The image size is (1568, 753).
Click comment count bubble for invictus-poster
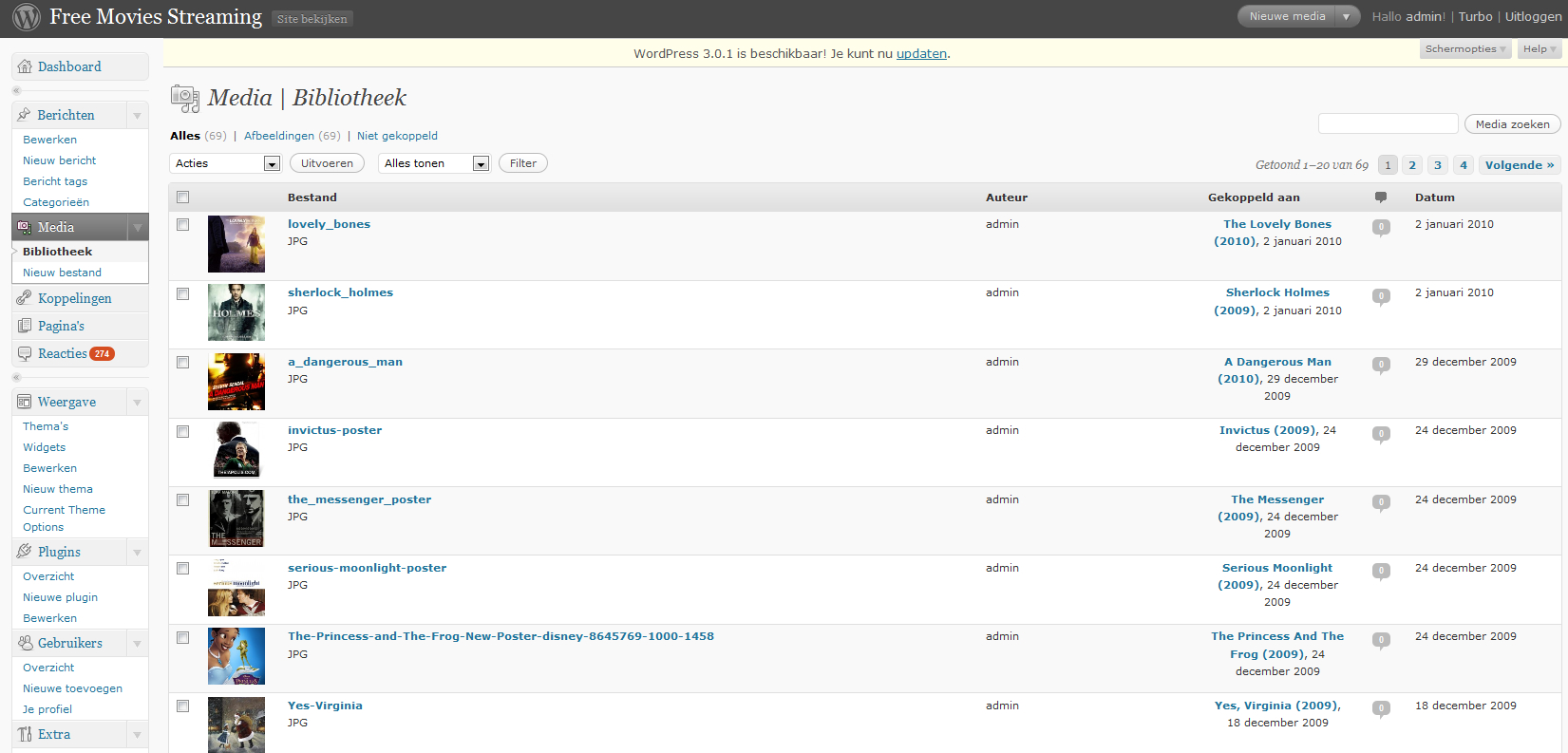1381,434
